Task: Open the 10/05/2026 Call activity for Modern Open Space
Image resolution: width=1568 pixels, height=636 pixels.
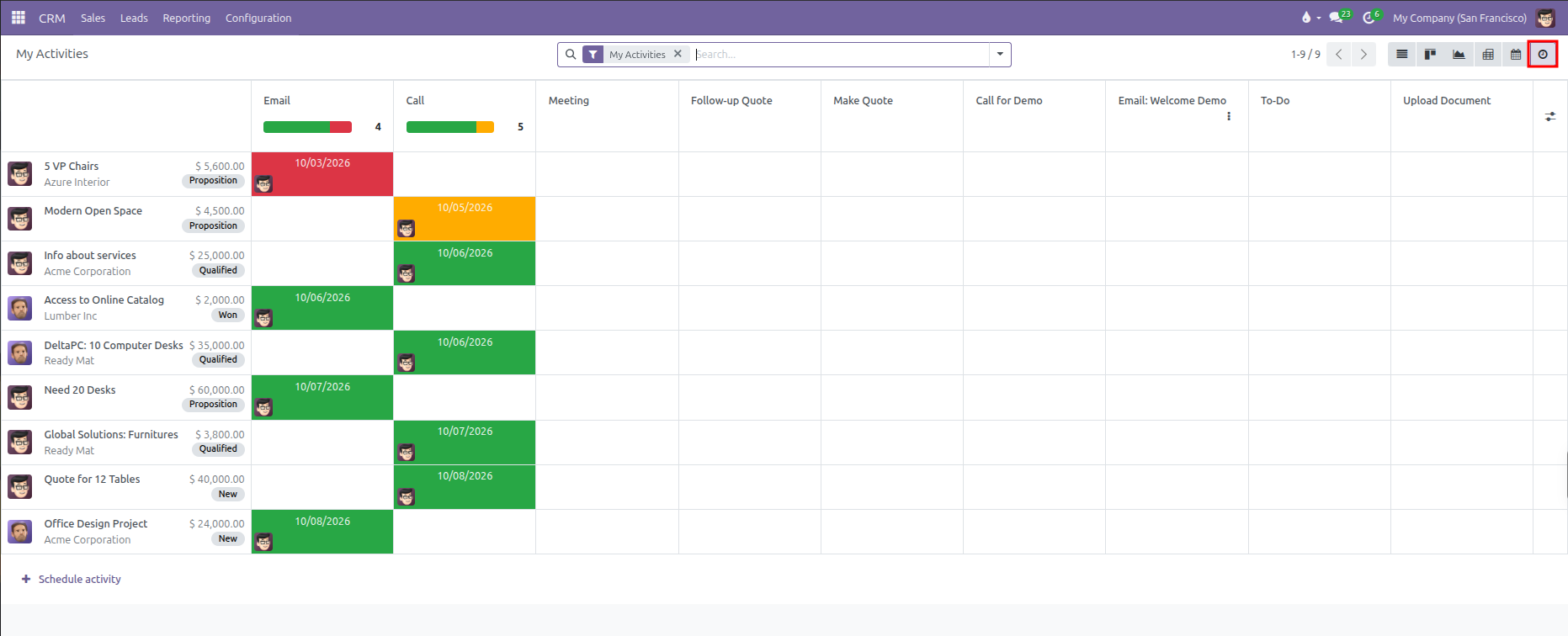Action: tap(465, 219)
